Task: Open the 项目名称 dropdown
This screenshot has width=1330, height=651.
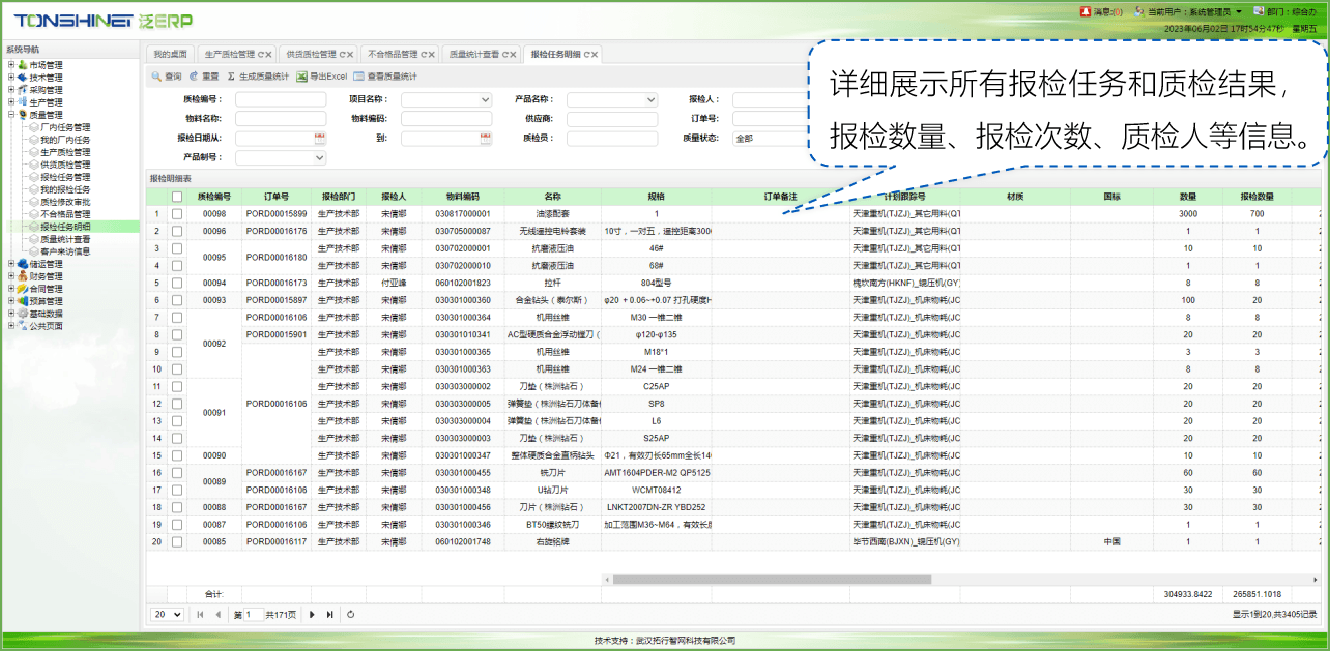Action: click(486, 100)
